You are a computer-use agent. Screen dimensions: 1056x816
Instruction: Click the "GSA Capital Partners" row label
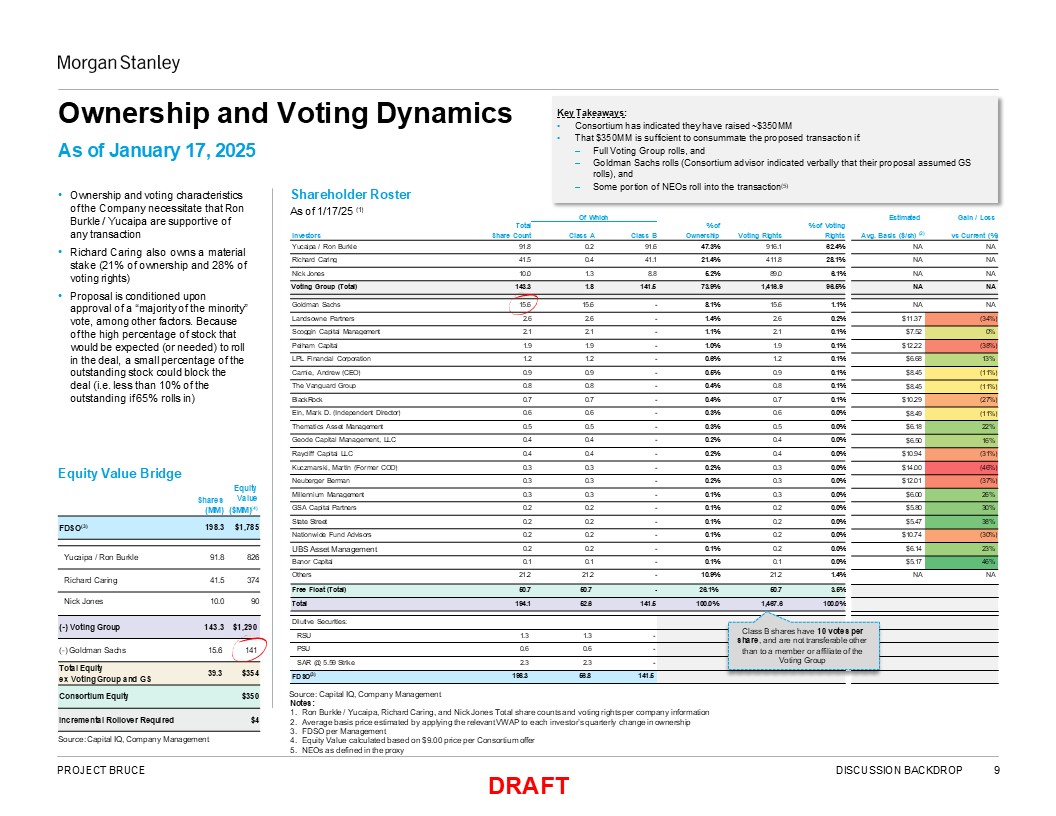click(x=323, y=508)
